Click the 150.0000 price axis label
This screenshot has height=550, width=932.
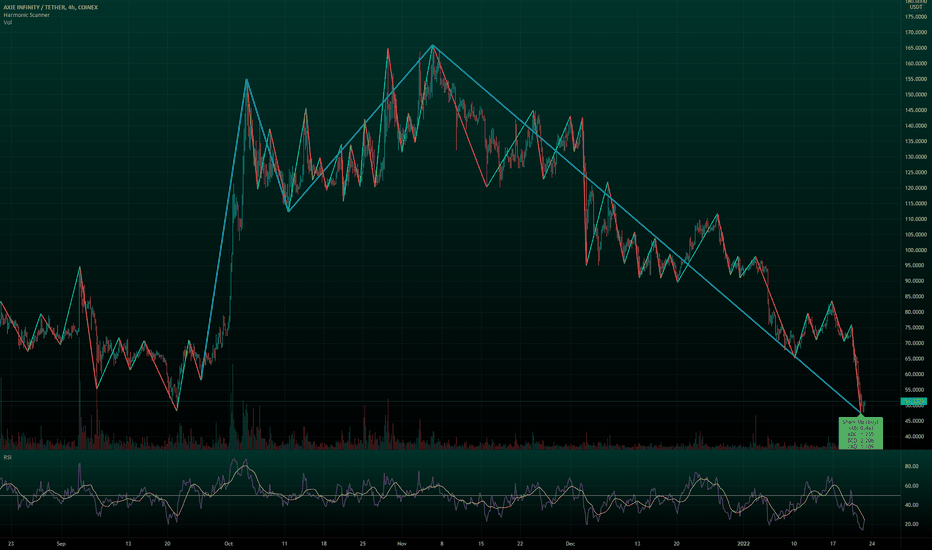[915, 95]
